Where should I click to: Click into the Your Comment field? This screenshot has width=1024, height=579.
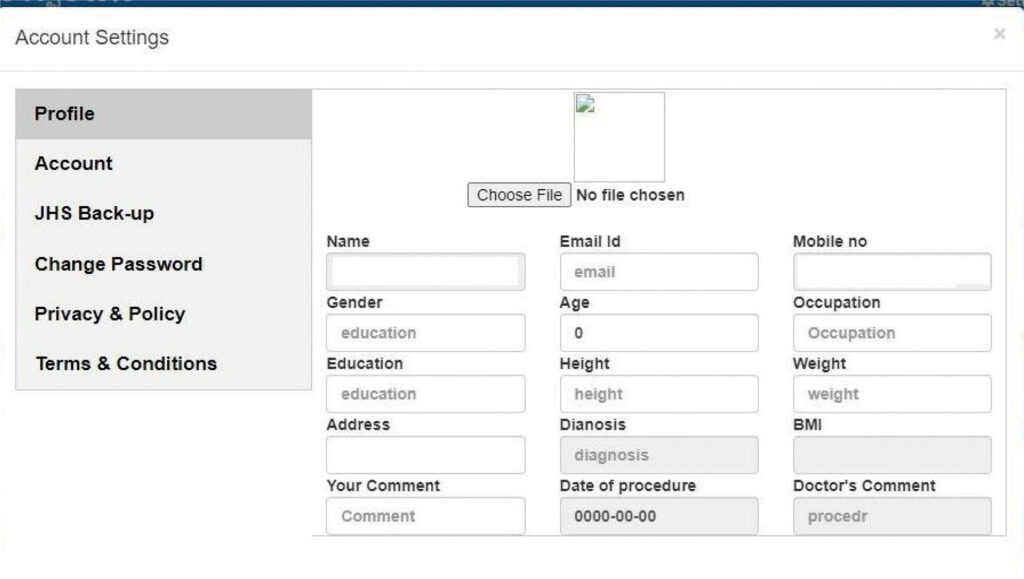pos(426,516)
